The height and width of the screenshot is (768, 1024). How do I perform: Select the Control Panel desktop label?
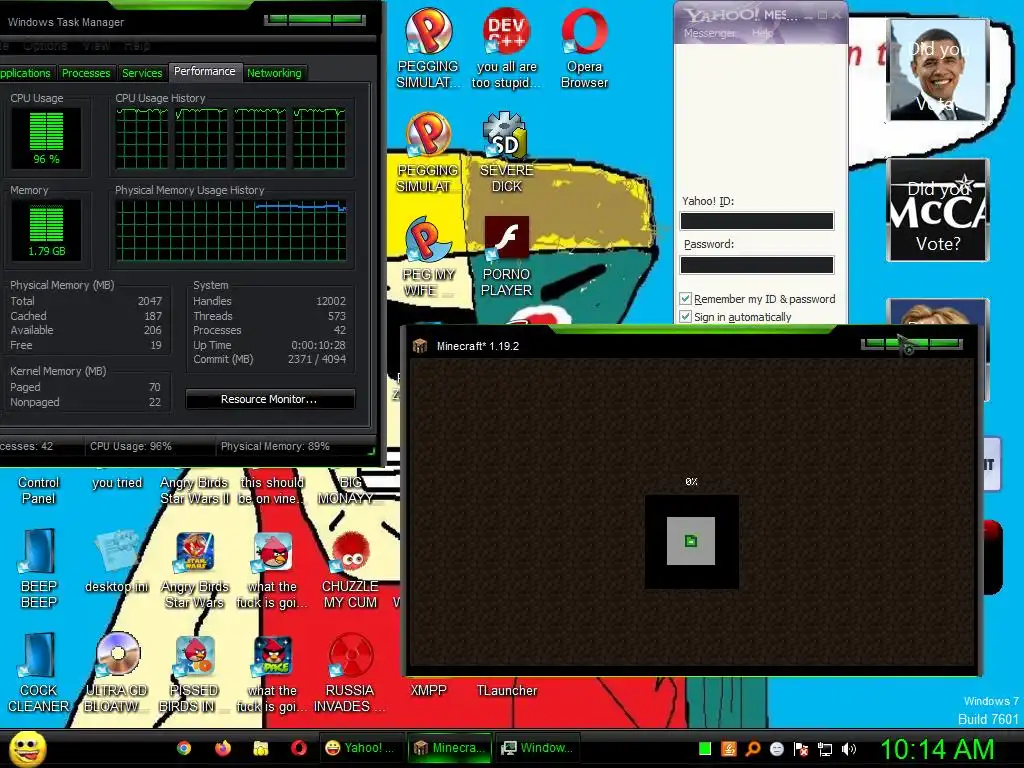pyautogui.click(x=39, y=490)
